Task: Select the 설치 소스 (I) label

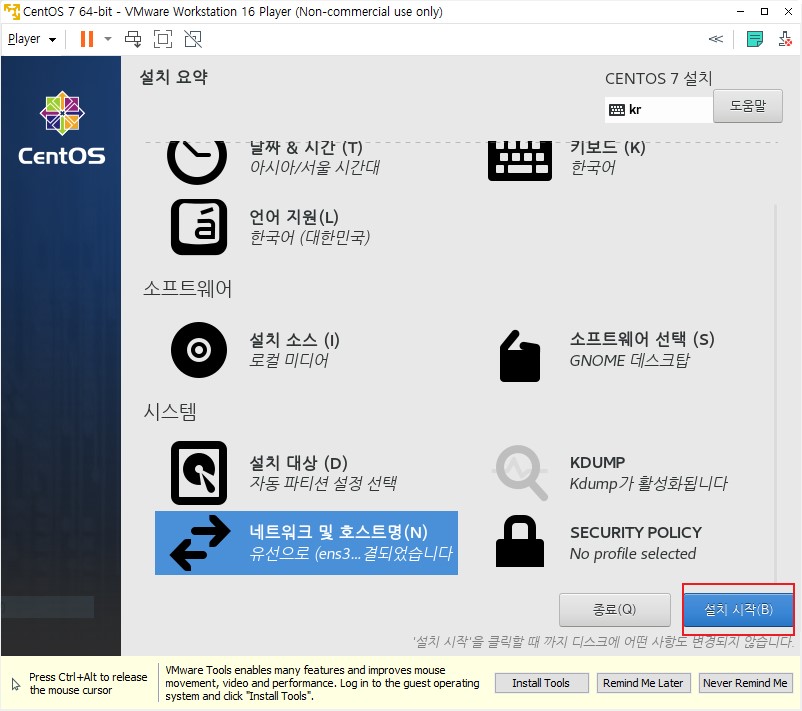Action: [x=294, y=340]
